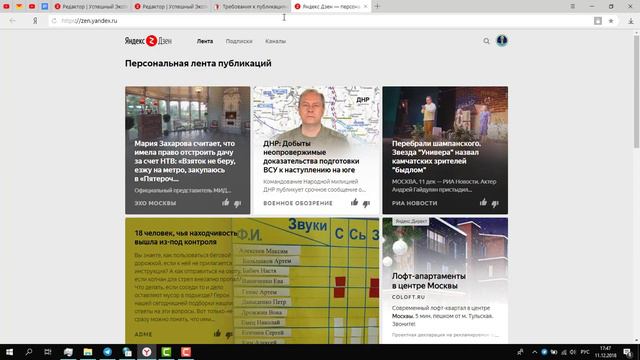Open the Zen search icon
Screen dimensions: 640x360
coord(486,41)
